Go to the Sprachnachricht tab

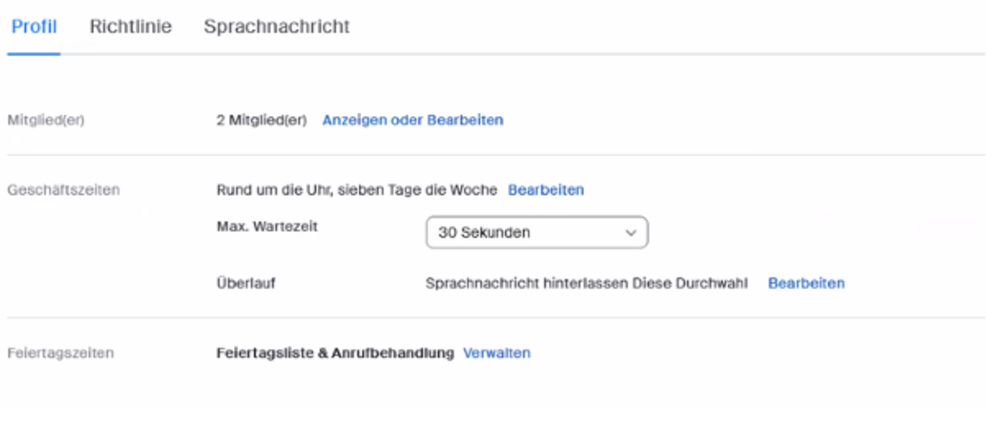[x=276, y=27]
